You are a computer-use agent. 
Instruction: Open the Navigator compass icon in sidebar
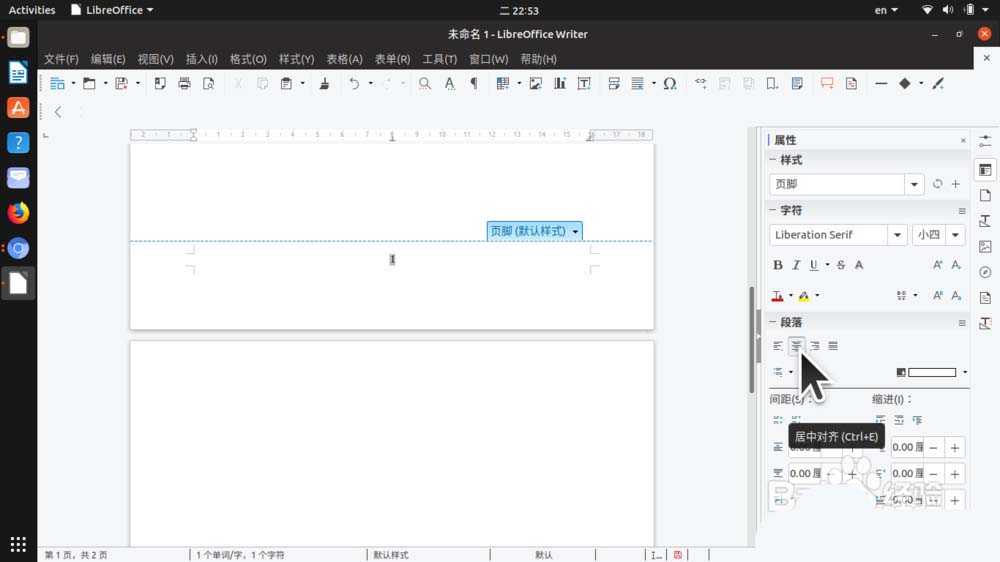[985, 272]
